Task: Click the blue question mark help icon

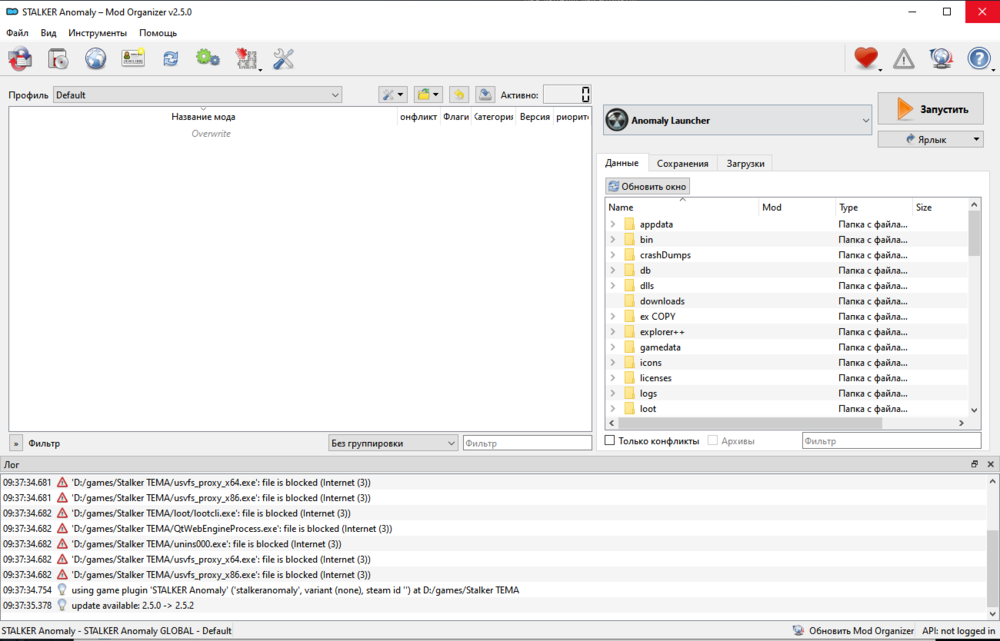Action: tap(978, 59)
